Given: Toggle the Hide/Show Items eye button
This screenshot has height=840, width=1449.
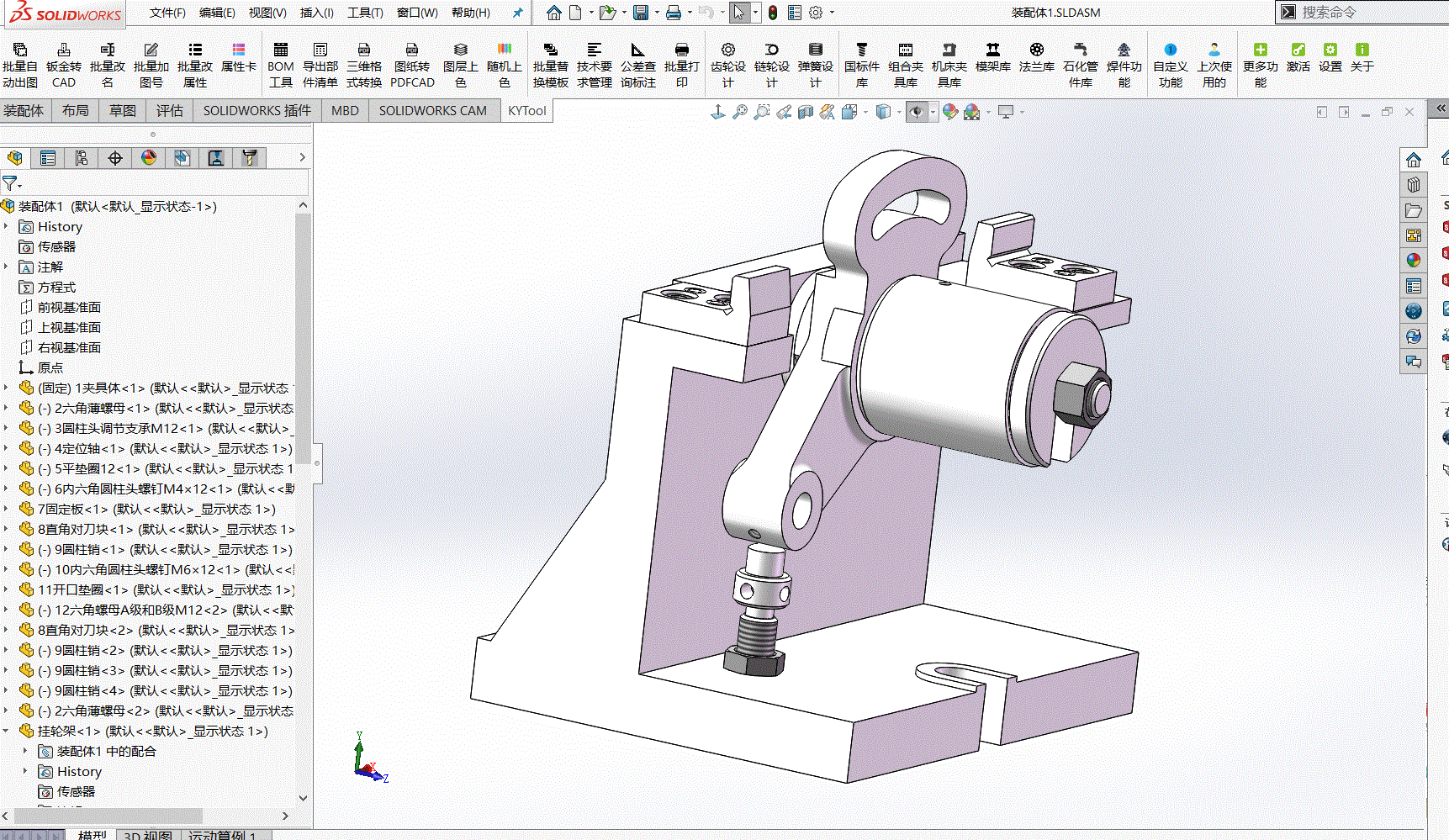Looking at the screenshot, I should (x=916, y=112).
